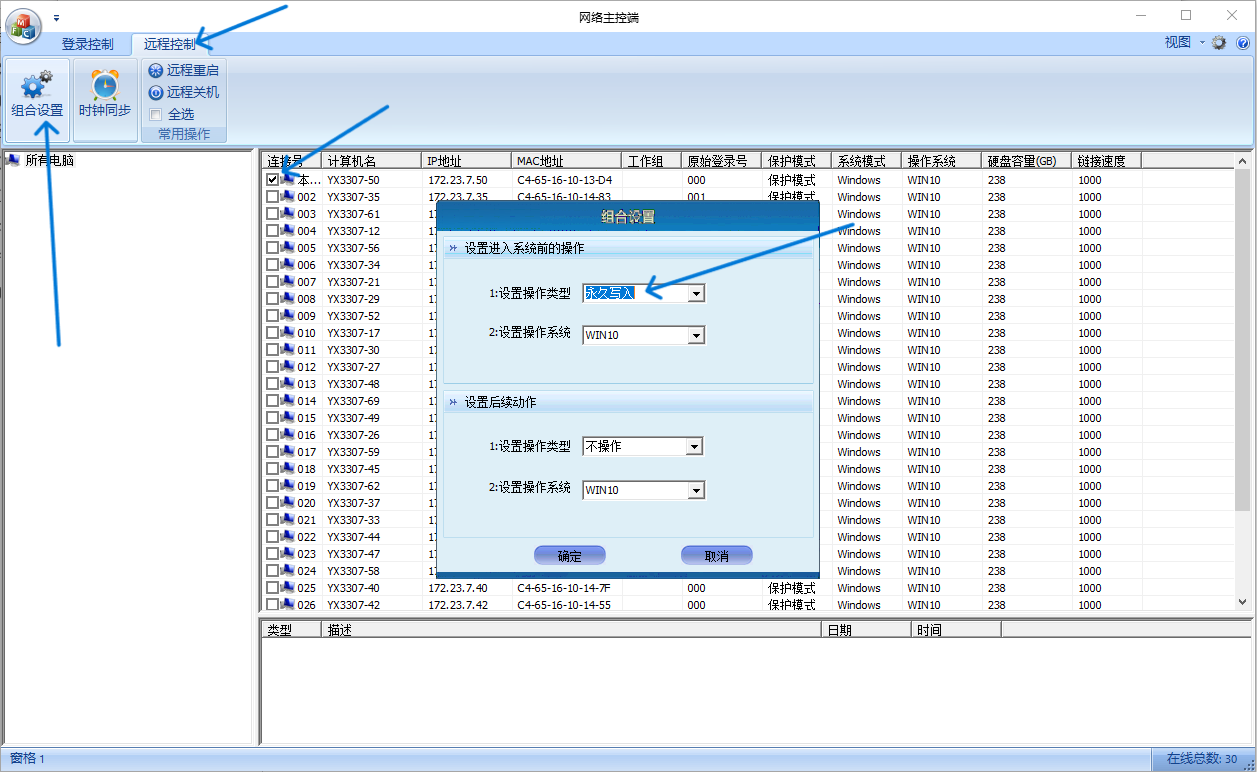Sort by the IP地址 column header
1257x772 pixels.
tap(467, 161)
